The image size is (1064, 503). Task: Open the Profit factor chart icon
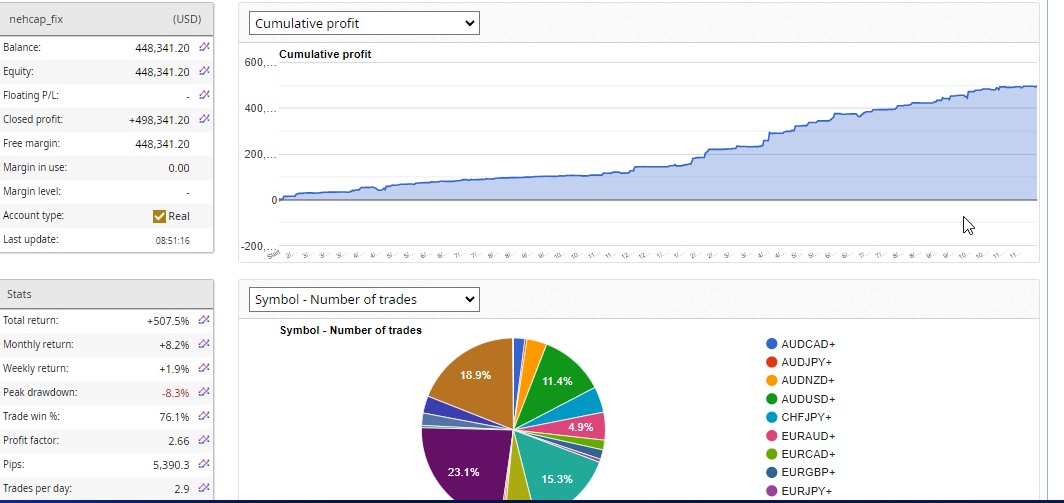click(204, 440)
